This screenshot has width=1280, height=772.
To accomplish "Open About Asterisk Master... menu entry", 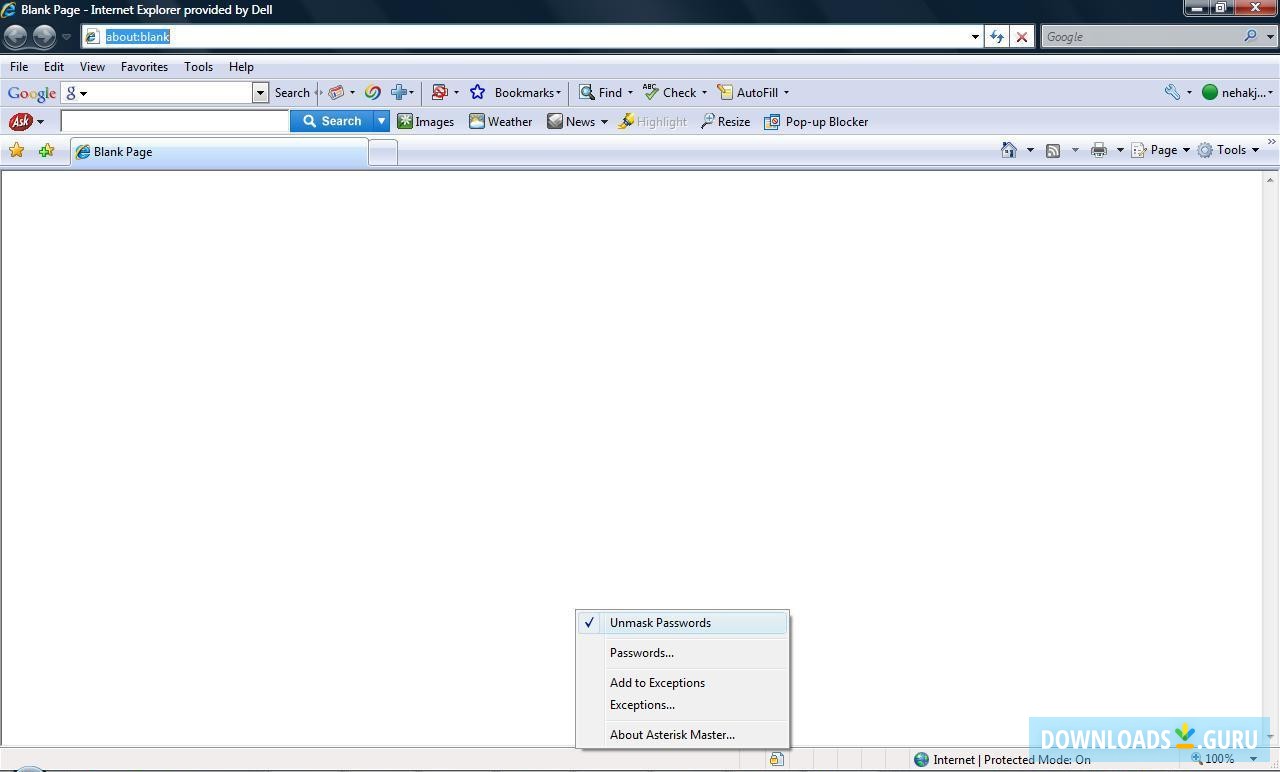I will 683,735.
